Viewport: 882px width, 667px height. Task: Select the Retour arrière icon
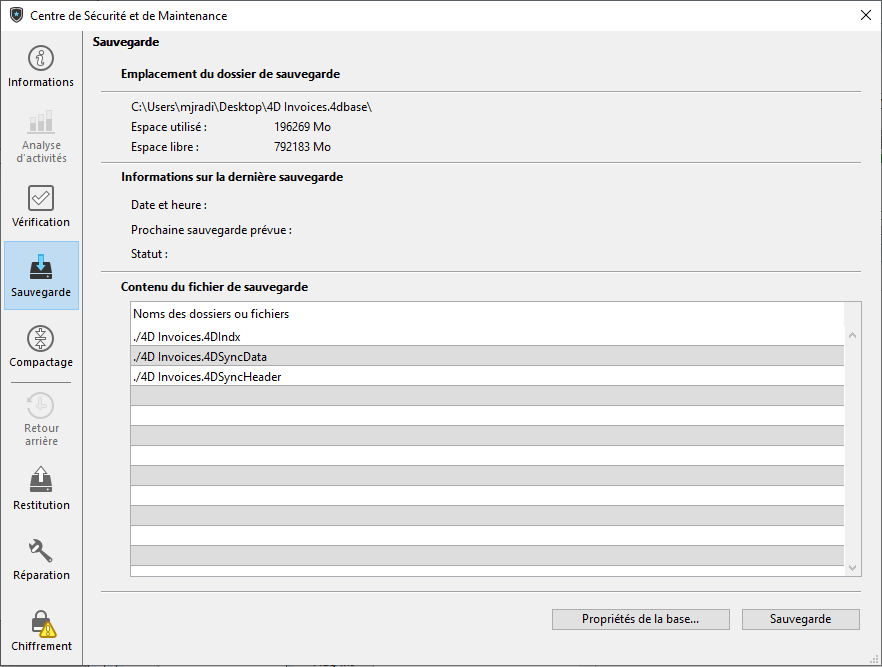[41, 405]
